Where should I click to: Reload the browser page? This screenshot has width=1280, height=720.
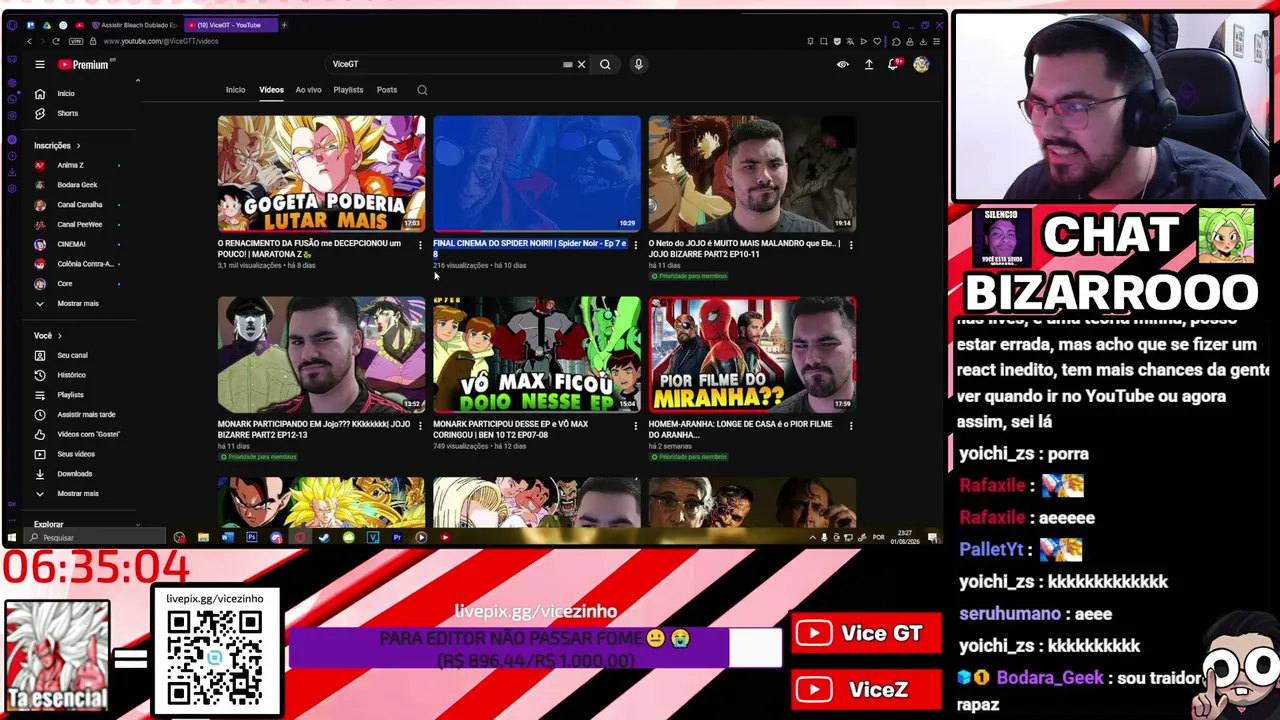56,41
